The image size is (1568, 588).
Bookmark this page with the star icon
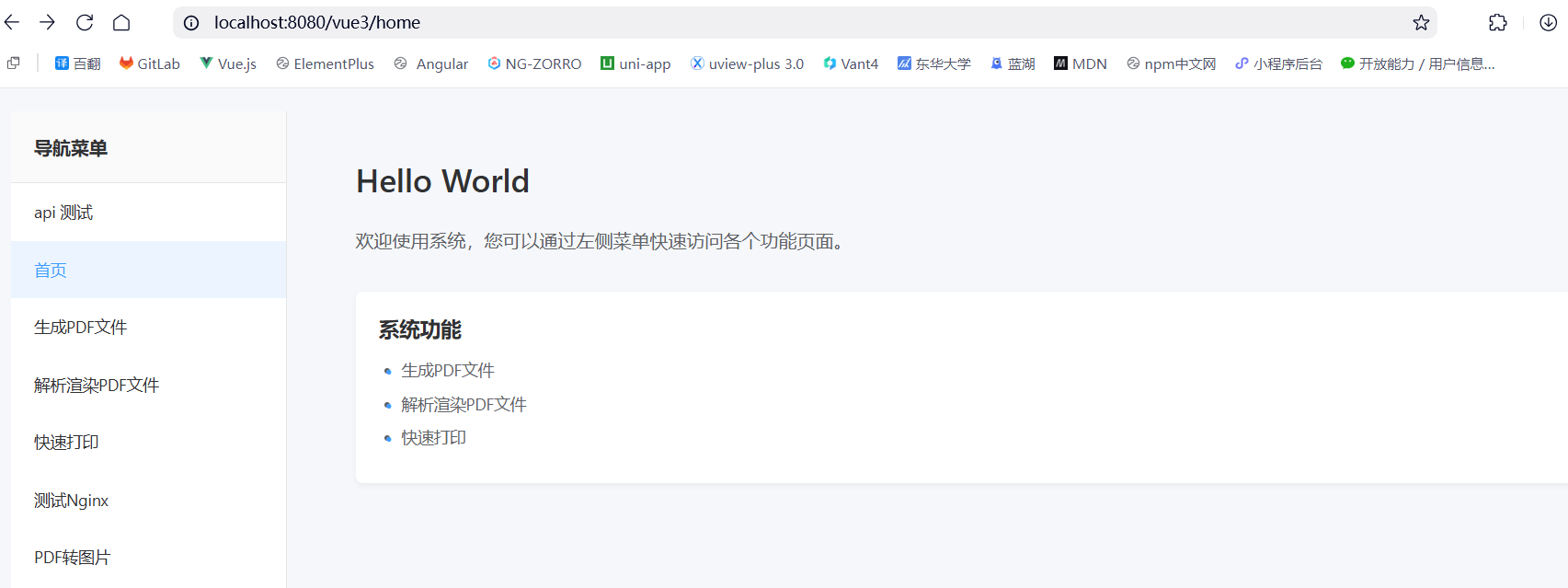1421,23
